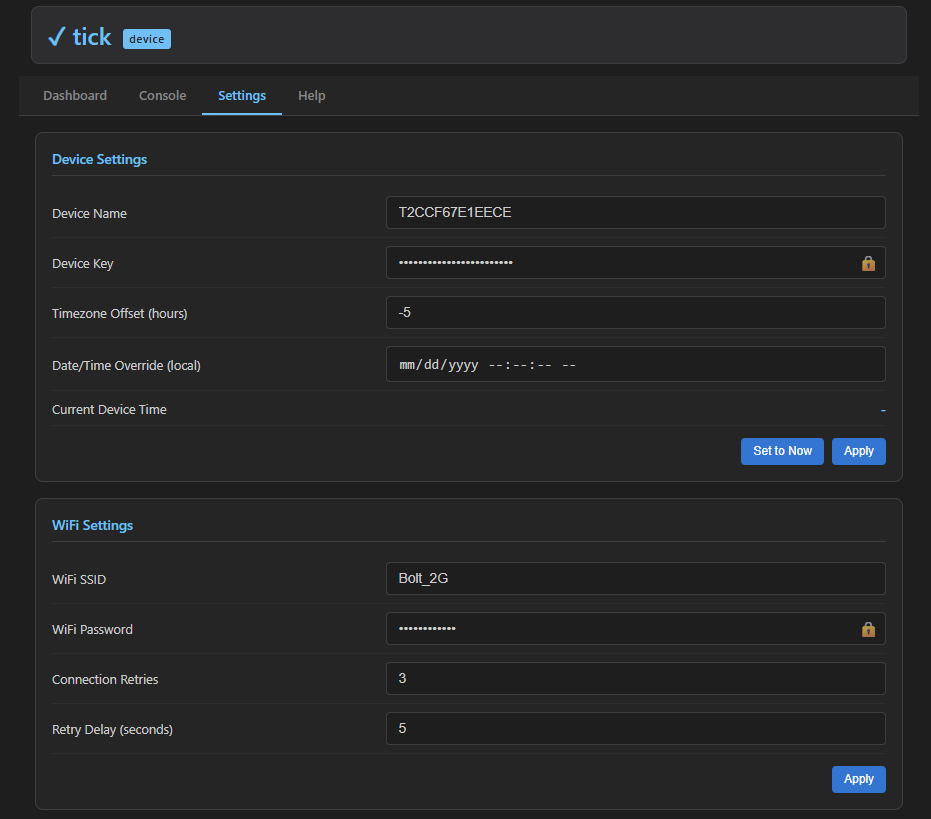Image resolution: width=931 pixels, height=819 pixels.
Task: Select the Settings tab
Action: [x=241, y=95]
